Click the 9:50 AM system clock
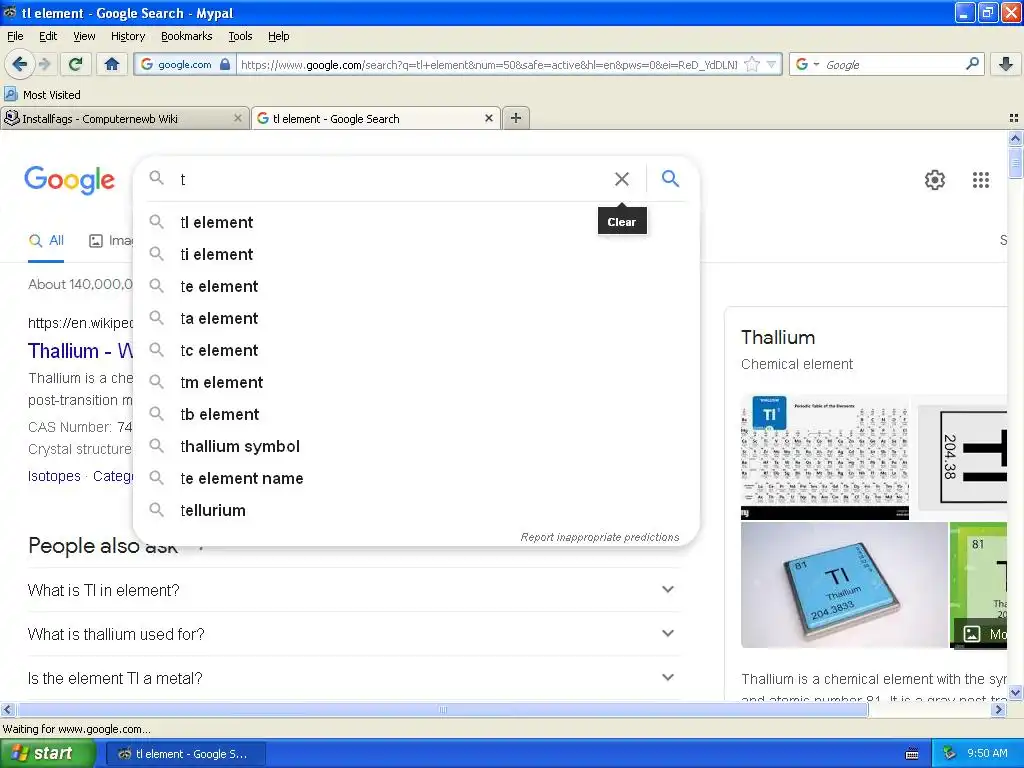The width and height of the screenshot is (1024, 768). click(x=987, y=754)
